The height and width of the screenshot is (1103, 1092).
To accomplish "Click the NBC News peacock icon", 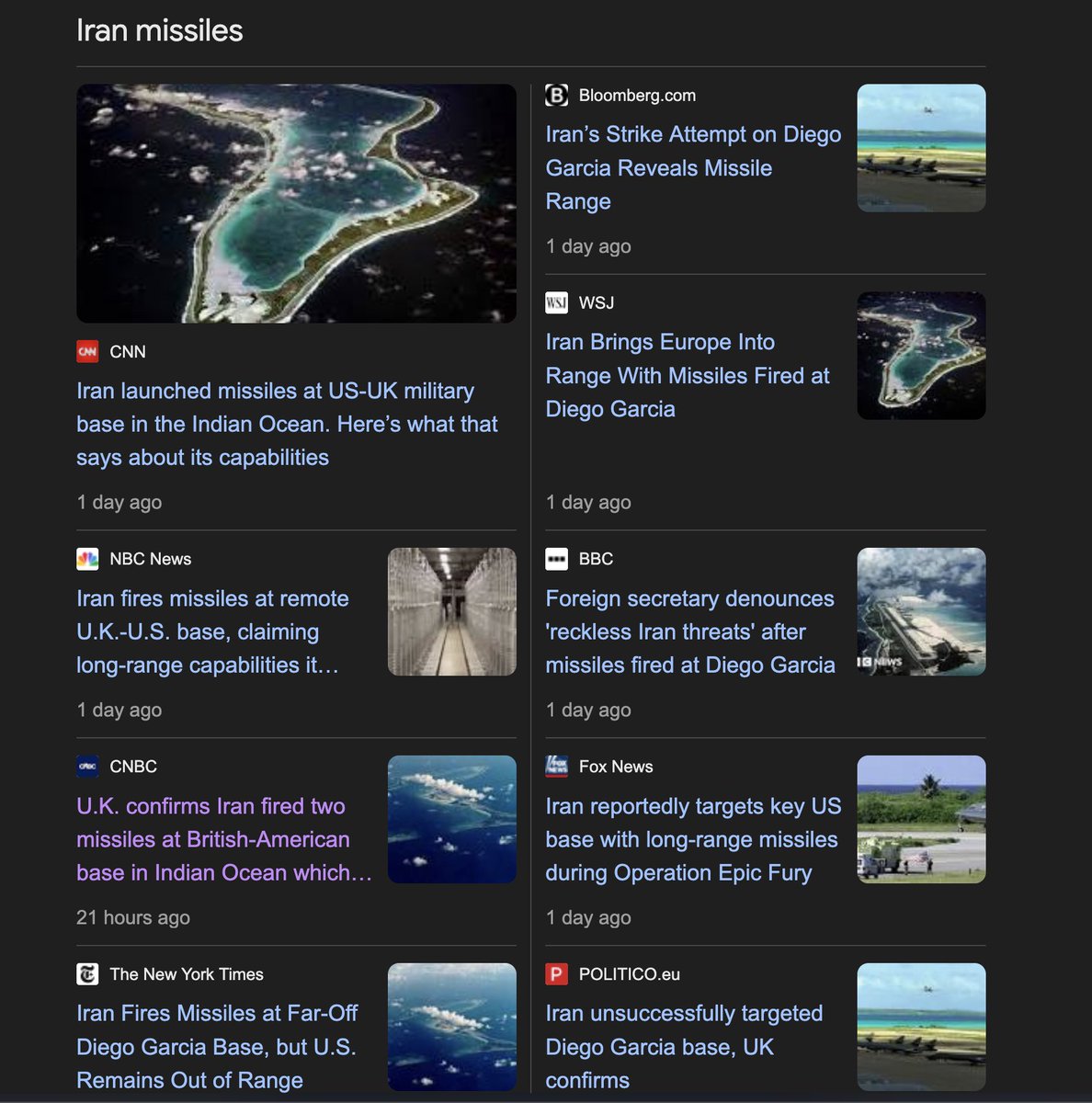I will point(87,559).
